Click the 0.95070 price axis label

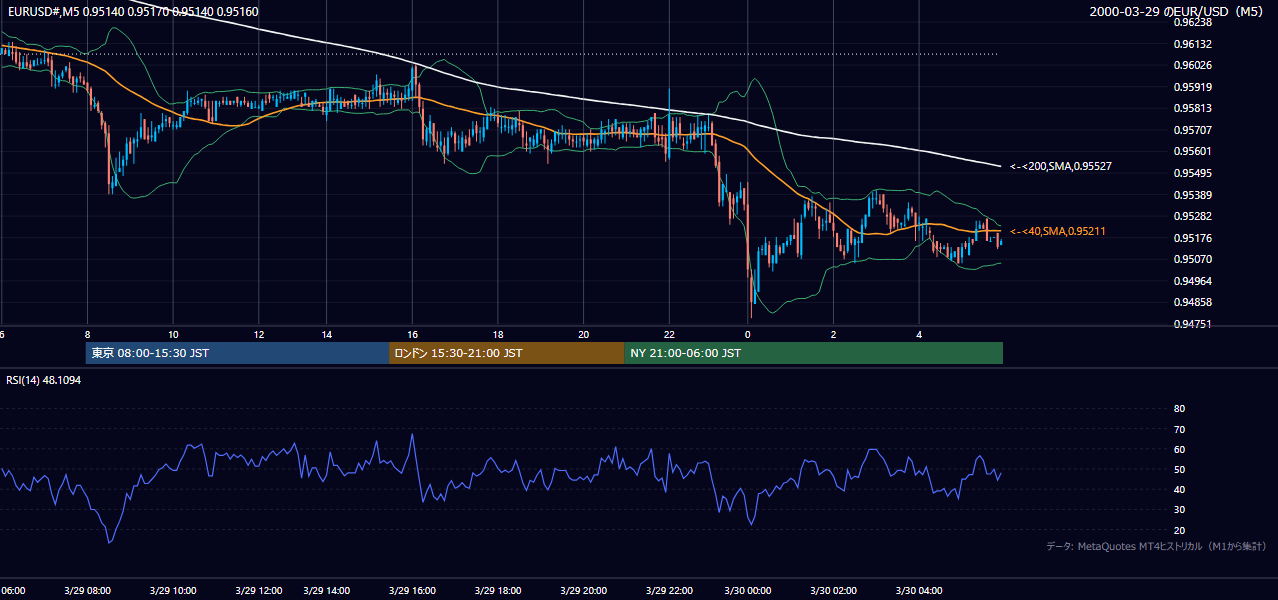(x=1192, y=259)
